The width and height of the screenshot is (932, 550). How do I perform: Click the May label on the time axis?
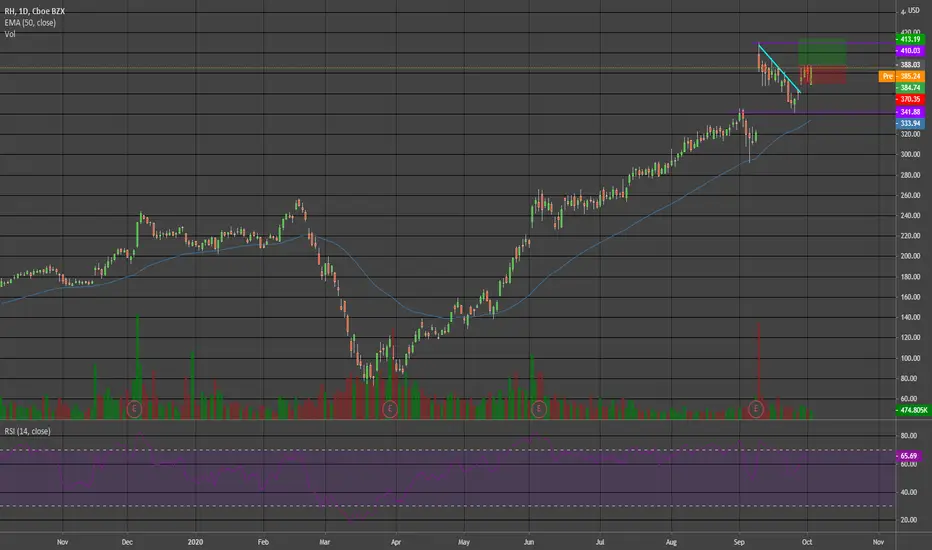tap(464, 542)
